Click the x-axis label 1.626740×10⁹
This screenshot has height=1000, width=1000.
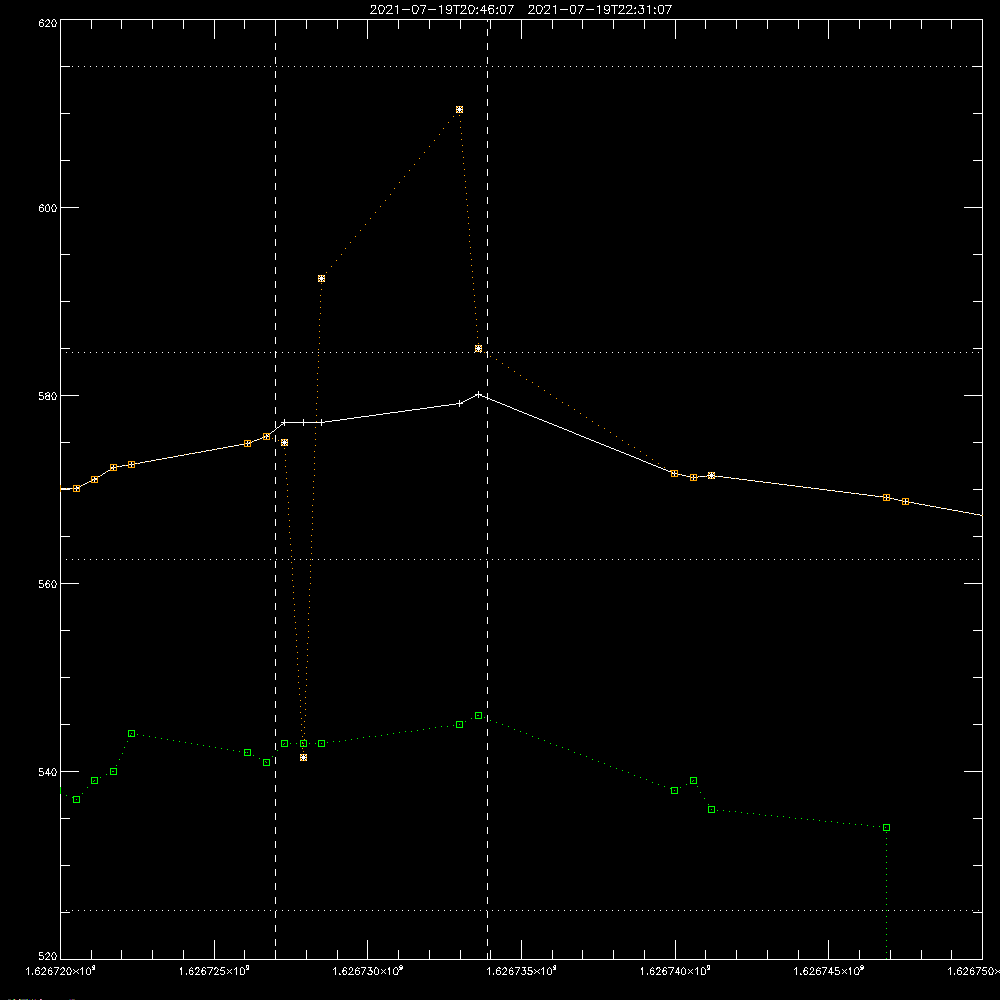click(x=675, y=971)
